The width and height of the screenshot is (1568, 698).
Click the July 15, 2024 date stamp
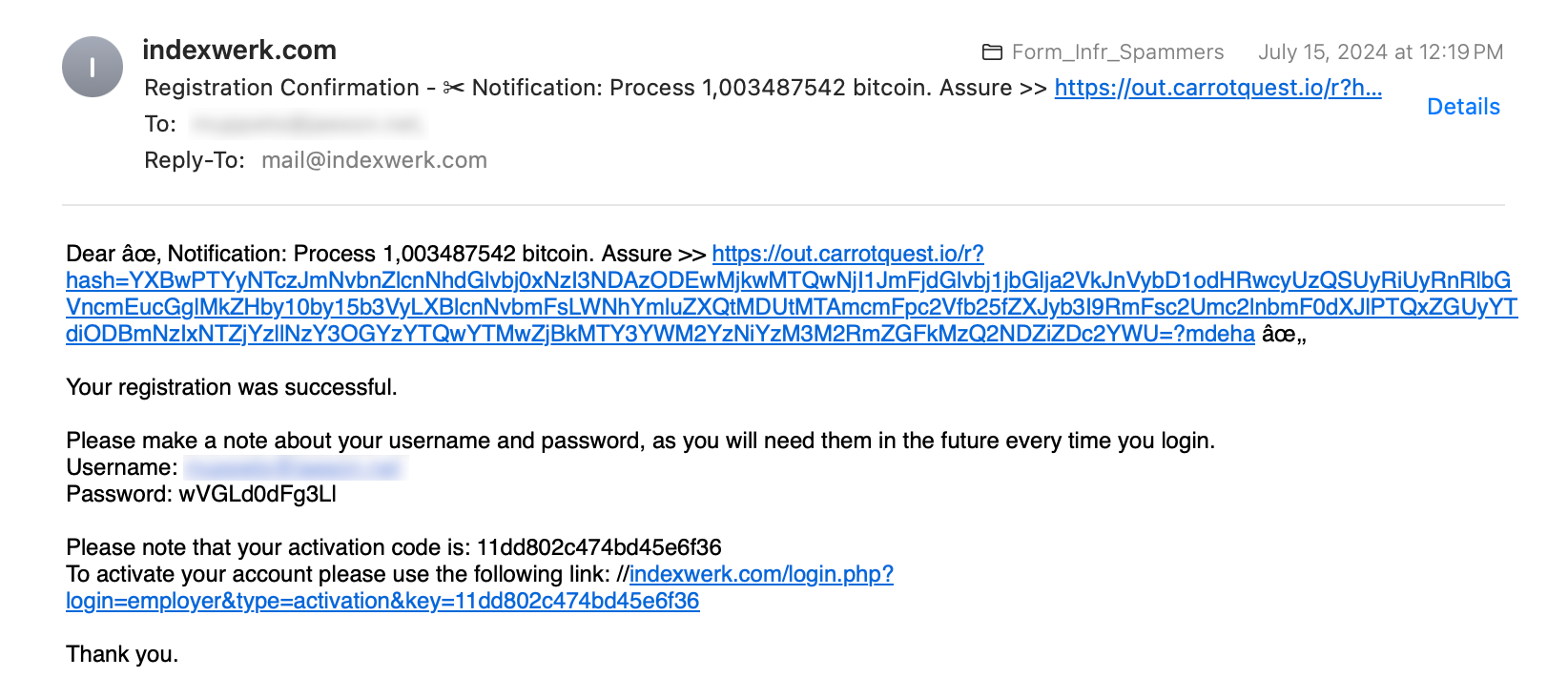click(x=1380, y=52)
